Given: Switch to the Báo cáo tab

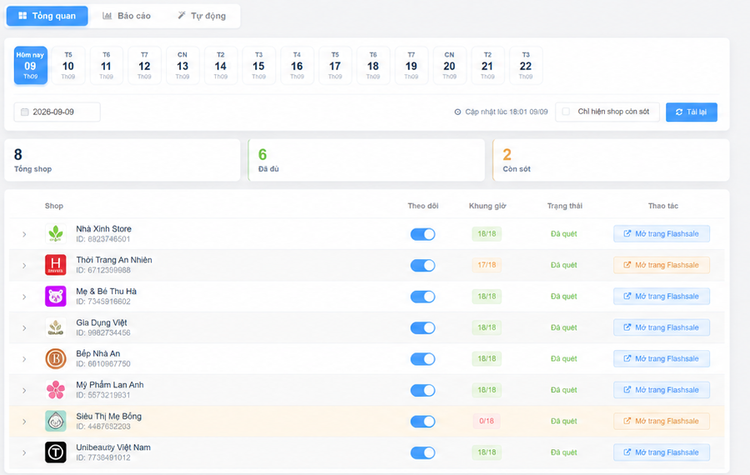Looking at the screenshot, I should pos(127,16).
